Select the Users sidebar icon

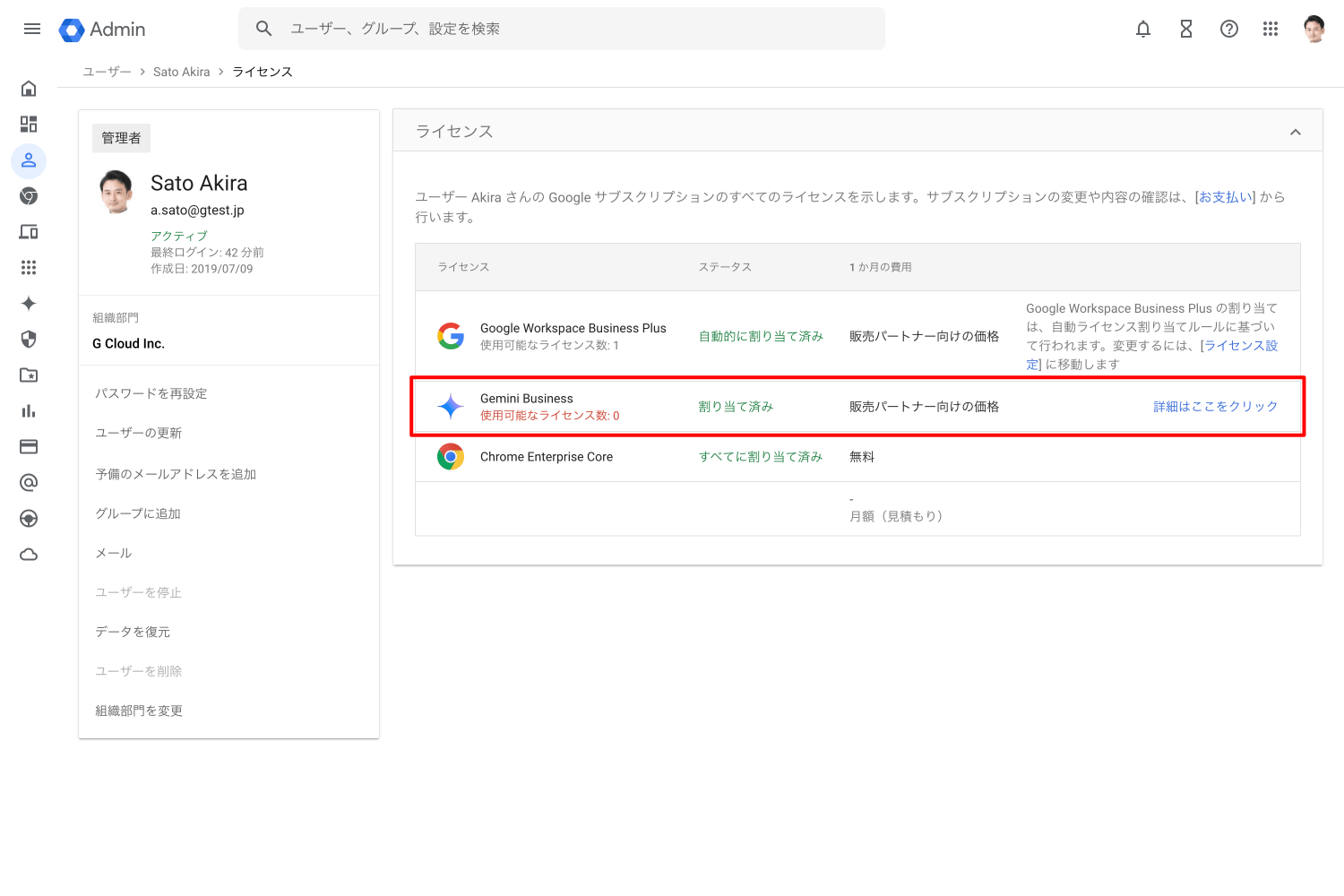(x=29, y=160)
